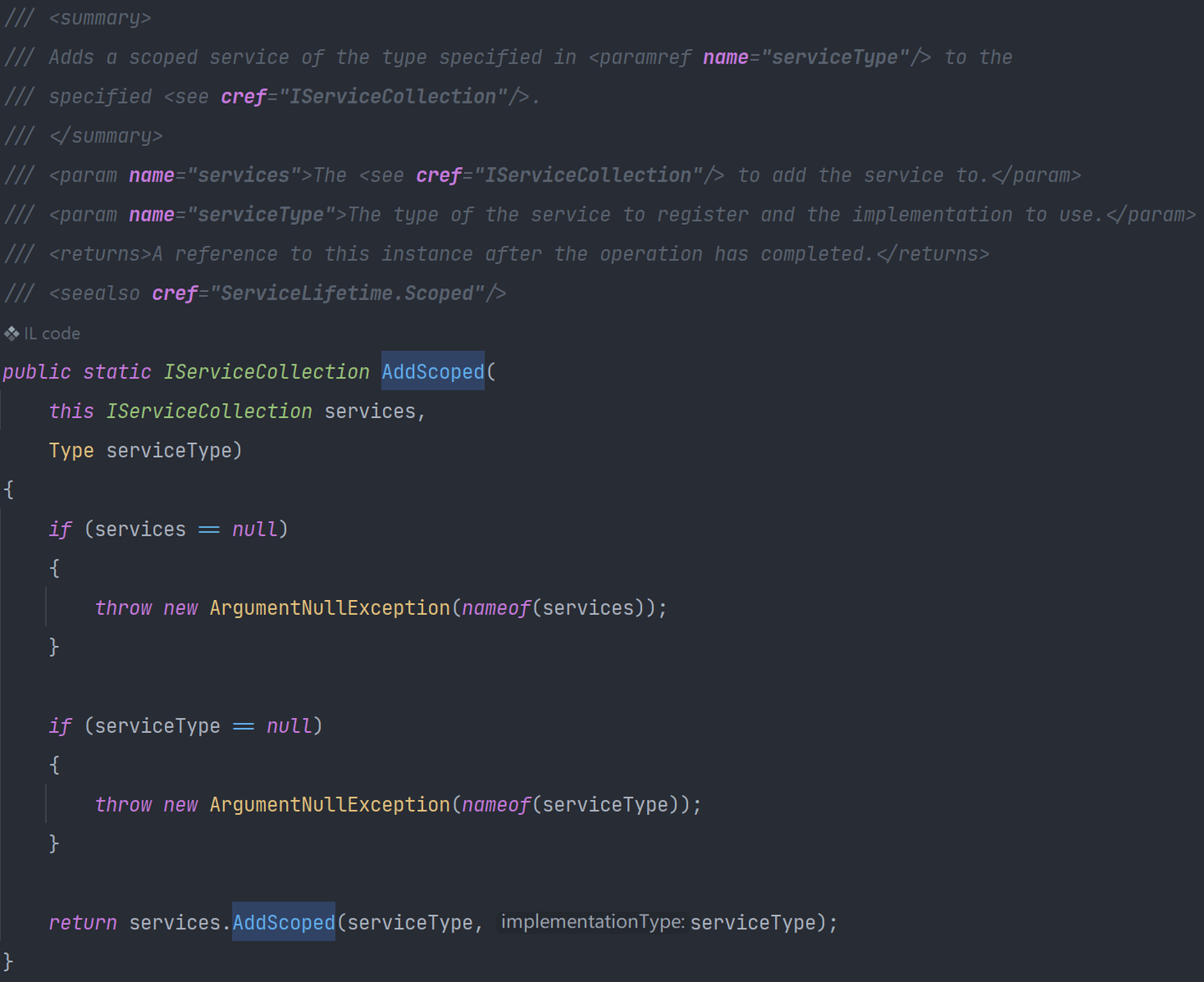
Task: Click IServiceCollection cref in the summary comment
Action: [392, 97]
